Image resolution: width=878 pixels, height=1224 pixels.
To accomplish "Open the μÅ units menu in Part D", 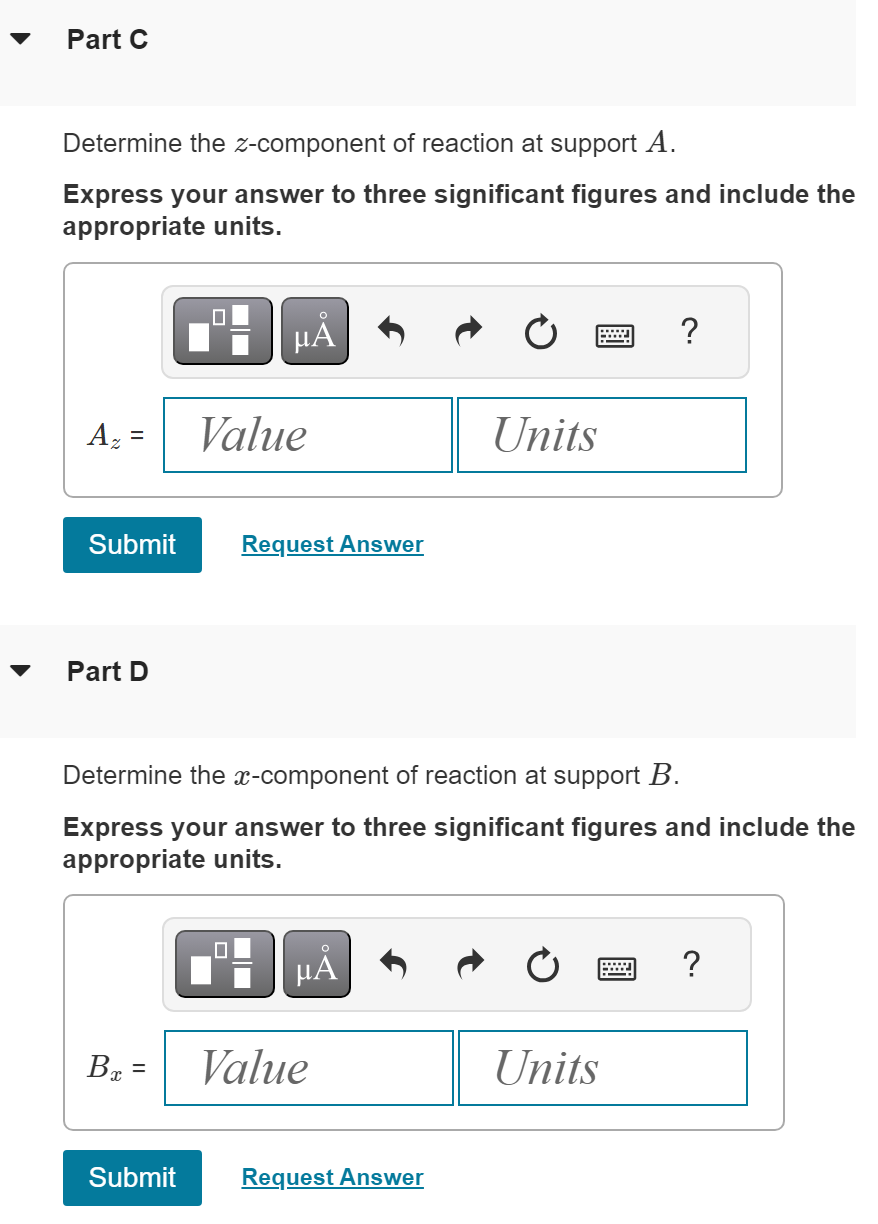I will pos(316,963).
